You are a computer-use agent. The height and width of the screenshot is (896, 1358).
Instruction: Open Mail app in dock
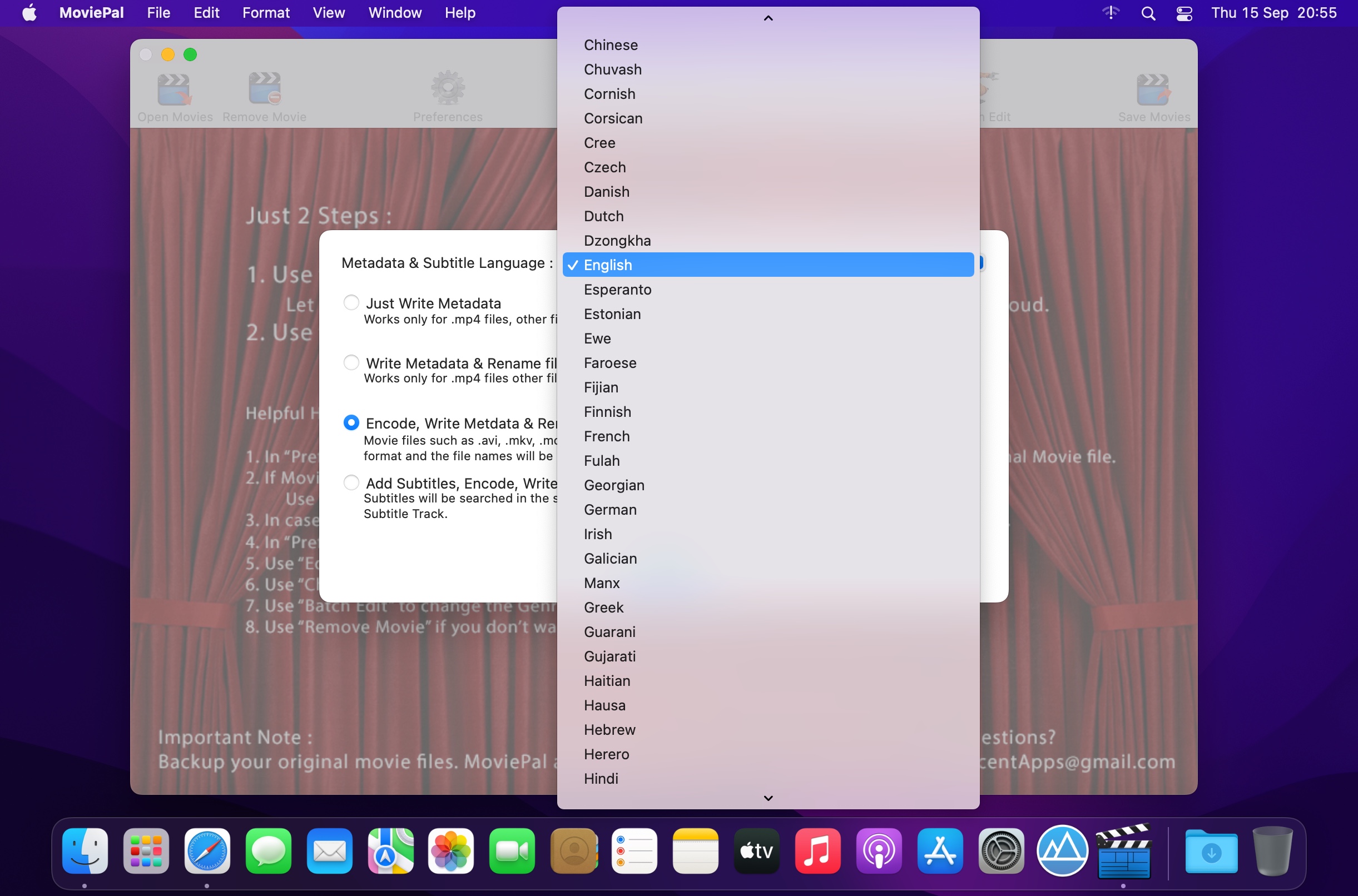click(x=329, y=851)
